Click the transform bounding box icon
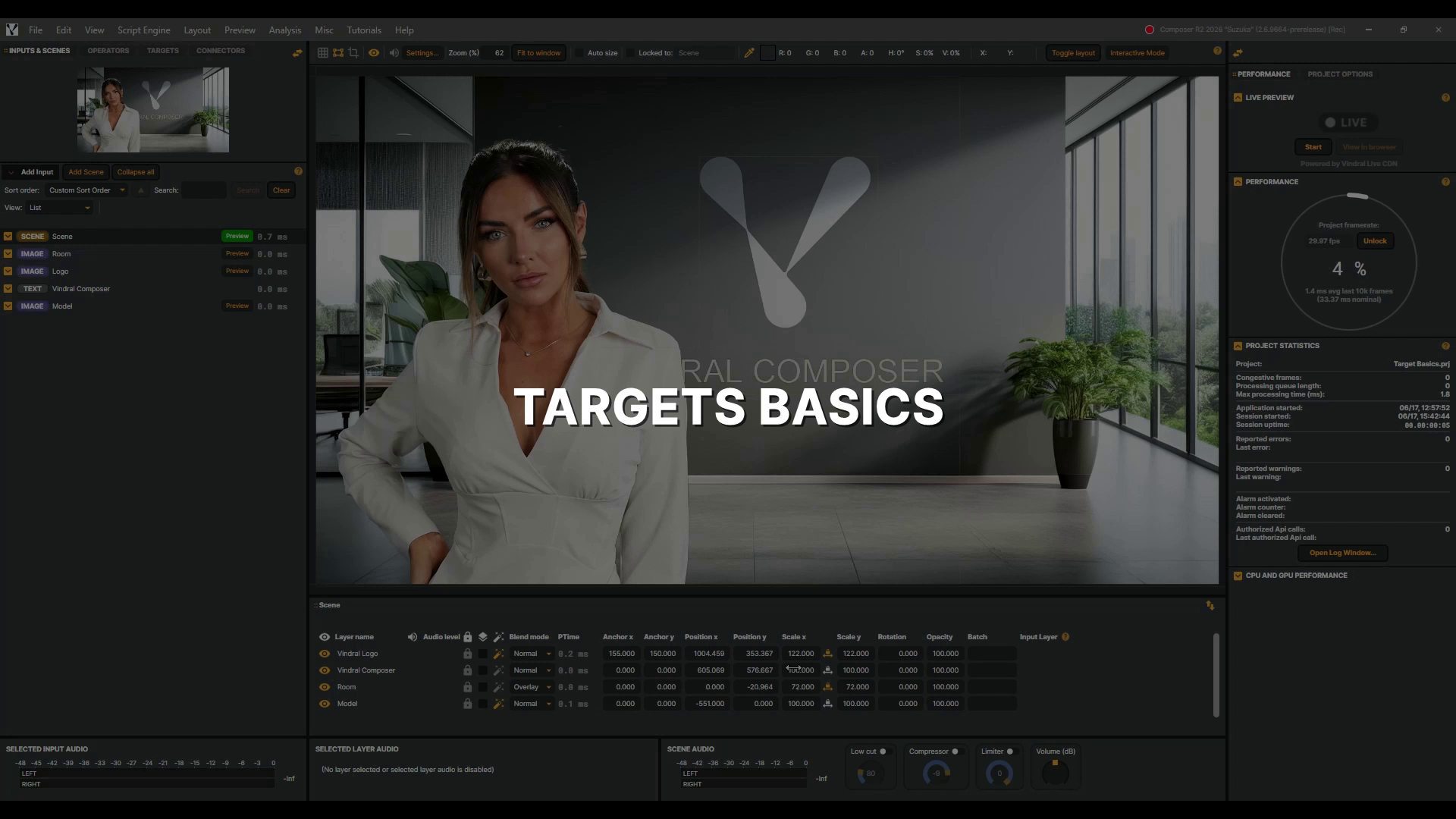Screen dimensions: 1456x819 [x=338, y=53]
